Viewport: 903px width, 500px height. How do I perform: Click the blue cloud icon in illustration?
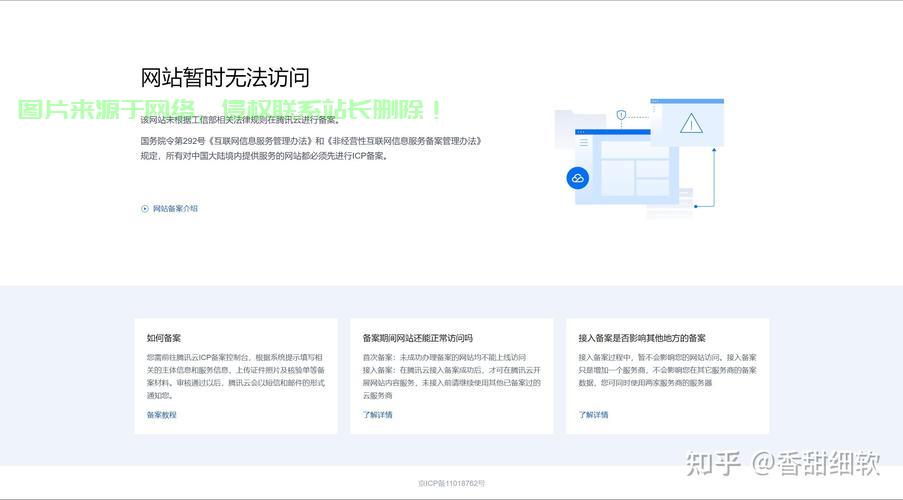click(578, 178)
